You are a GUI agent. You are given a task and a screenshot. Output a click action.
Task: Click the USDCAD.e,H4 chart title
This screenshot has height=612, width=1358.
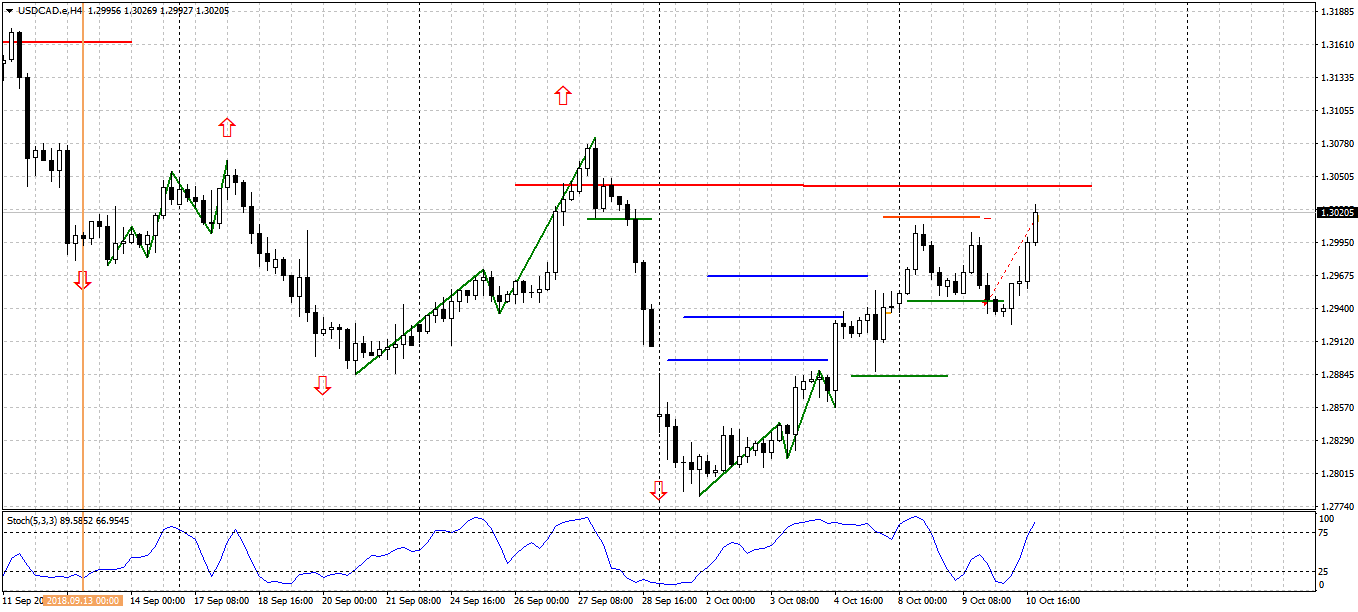[50, 9]
